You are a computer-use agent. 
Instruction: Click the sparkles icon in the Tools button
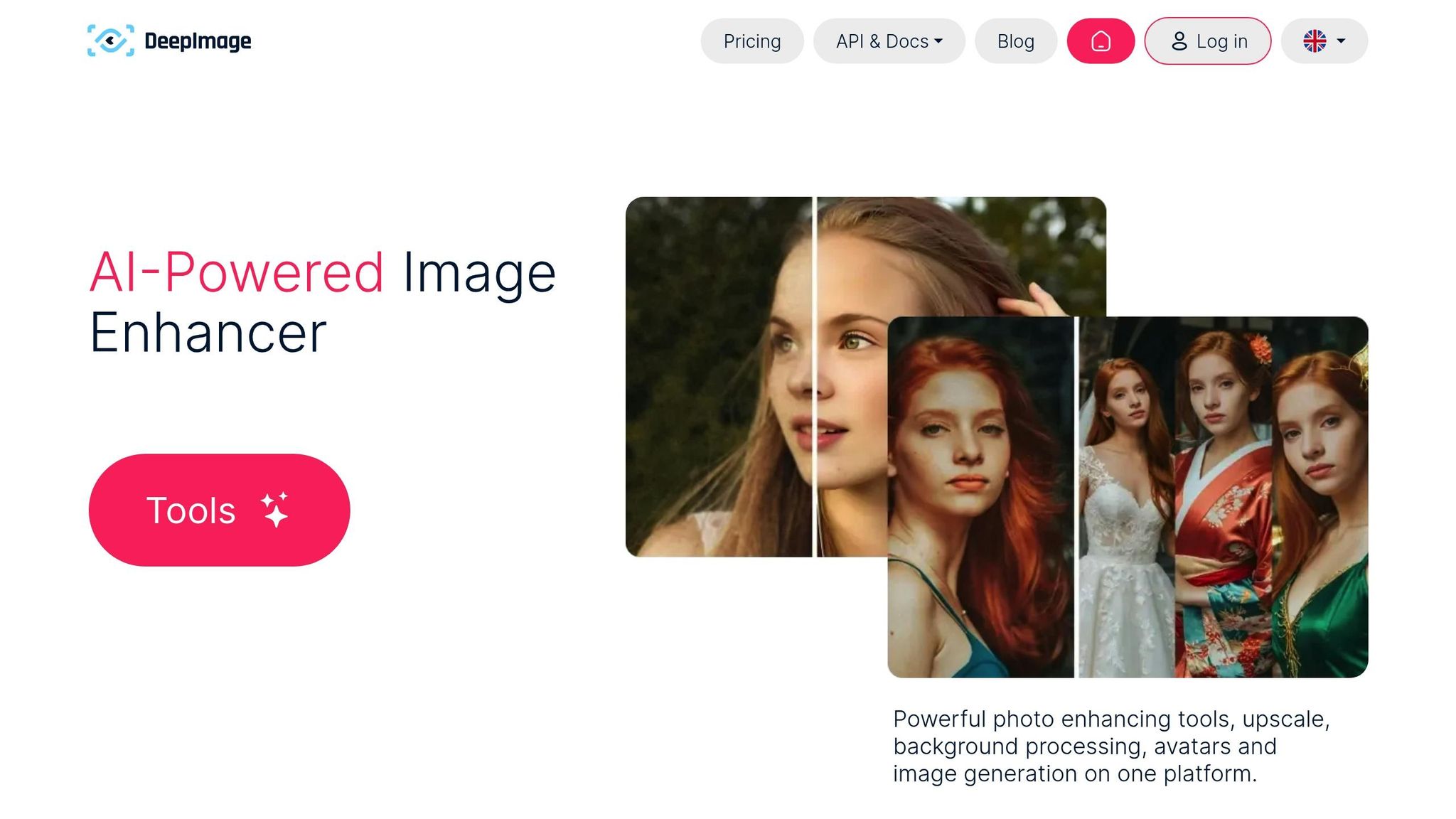[x=274, y=509]
